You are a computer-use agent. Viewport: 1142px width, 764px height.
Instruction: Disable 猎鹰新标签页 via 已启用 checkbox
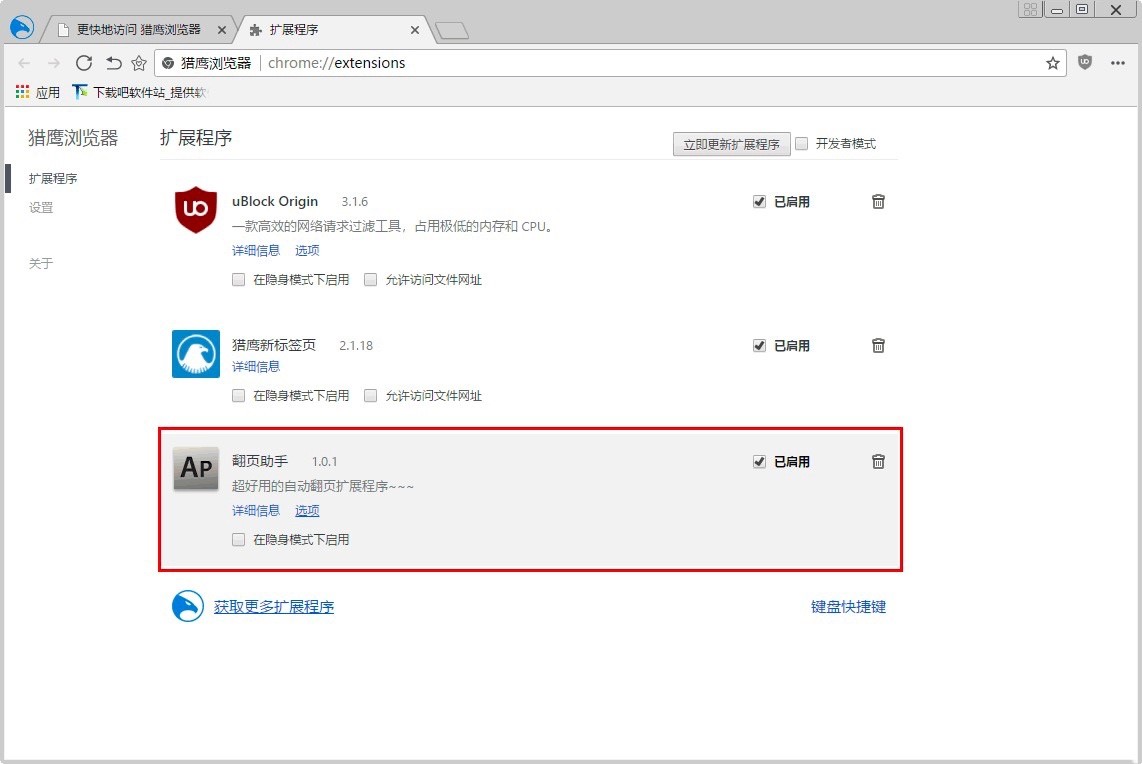(x=759, y=345)
